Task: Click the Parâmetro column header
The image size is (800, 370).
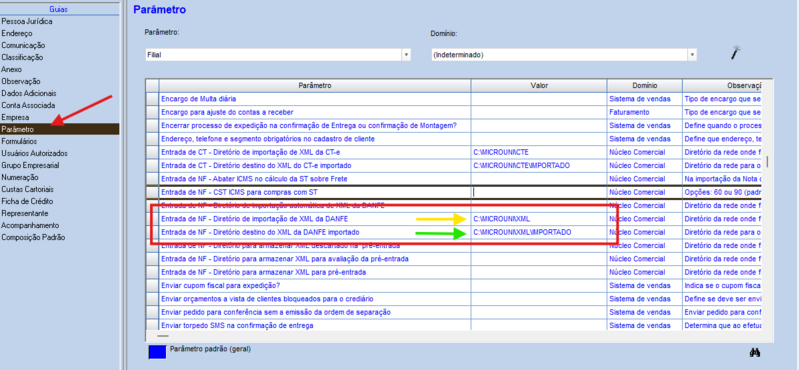Action: [315, 86]
